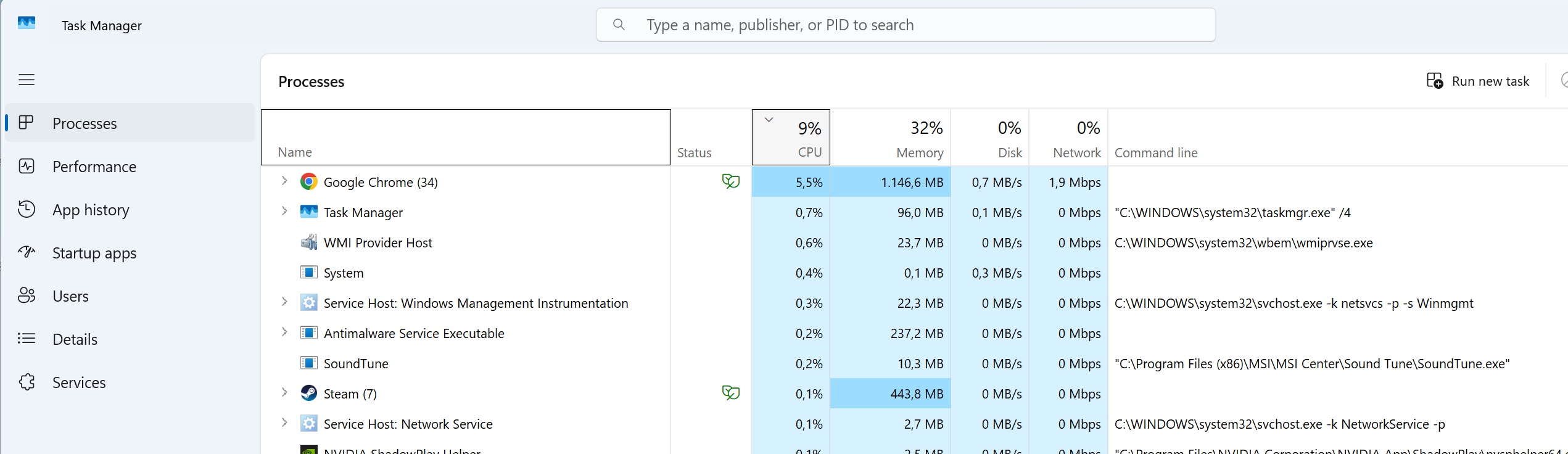Expand Service Host: Windows Management Instrumentation
The height and width of the screenshot is (454, 1568).
pos(284,302)
